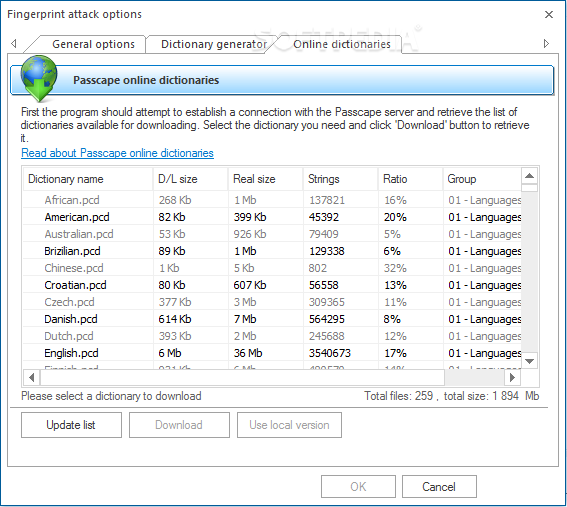The image size is (567, 507).
Task: Select Czech.pcd dictionary row
Action: [x=272, y=302]
